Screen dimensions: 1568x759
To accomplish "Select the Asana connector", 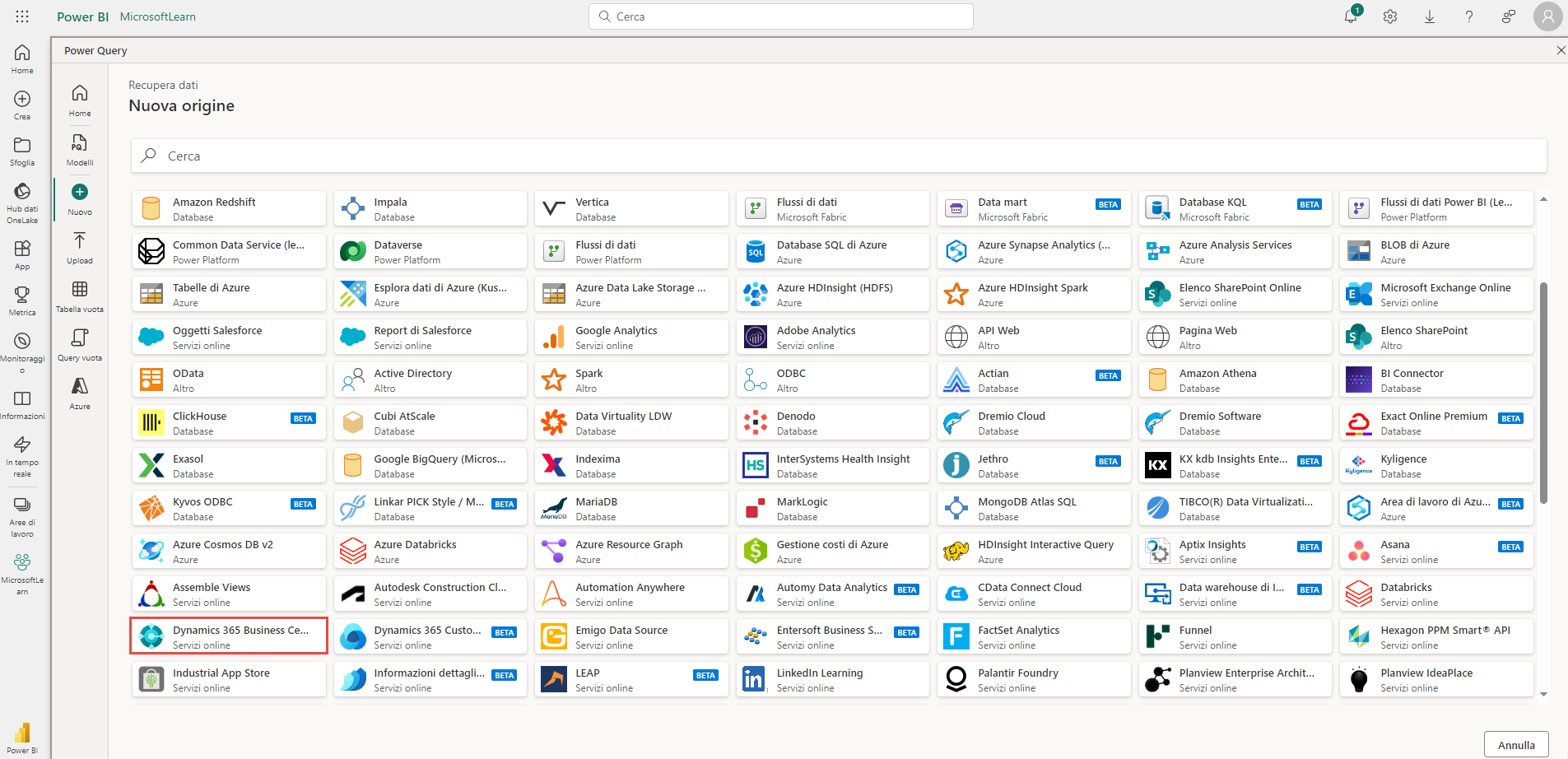I will pyautogui.click(x=1437, y=551).
